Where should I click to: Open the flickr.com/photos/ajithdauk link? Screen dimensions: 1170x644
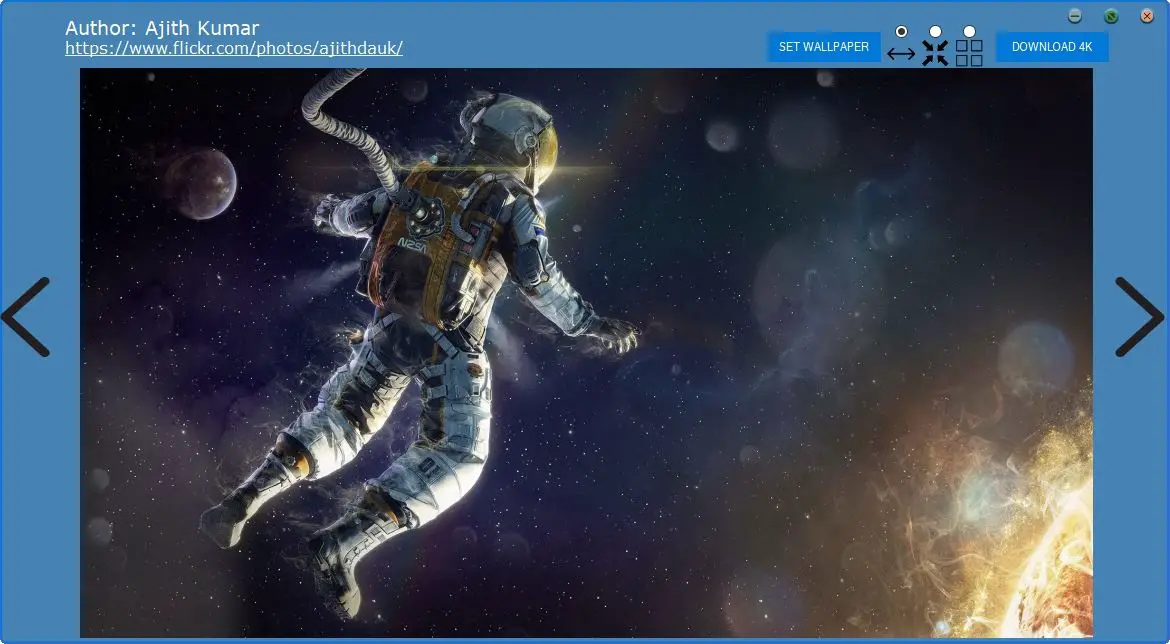coord(234,48)
